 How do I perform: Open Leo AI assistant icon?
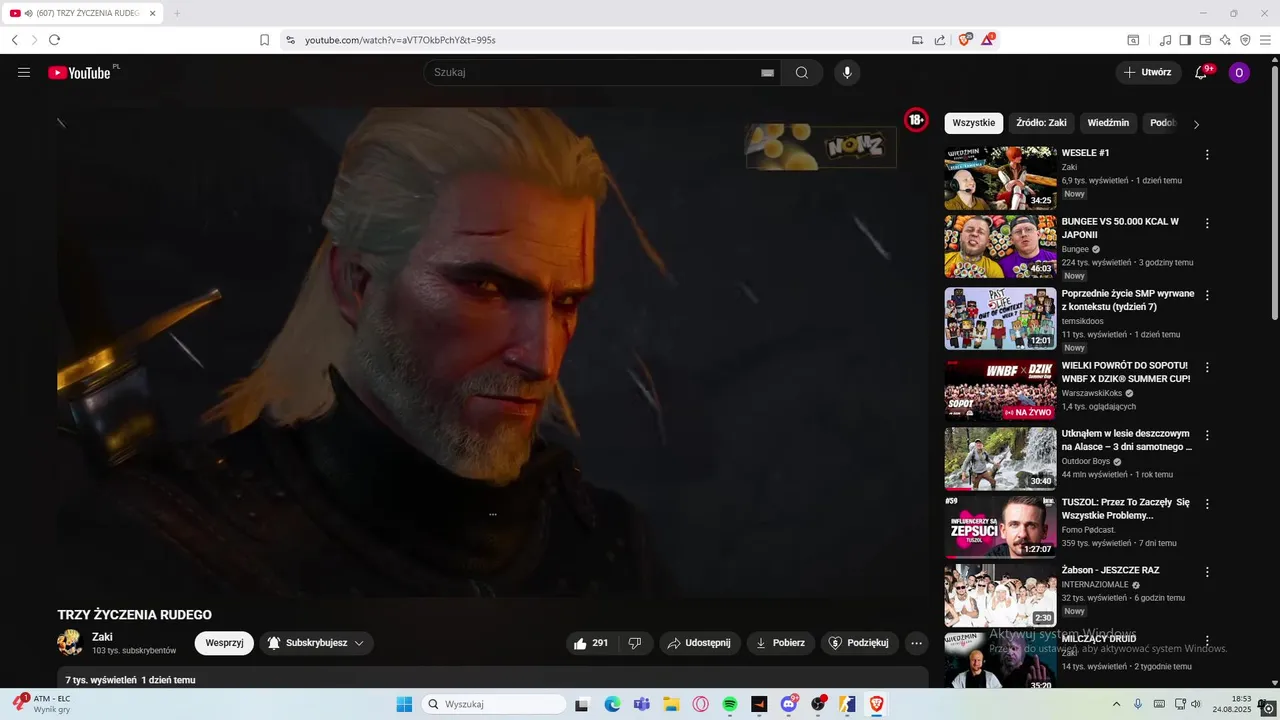[x=1225, y=40]
